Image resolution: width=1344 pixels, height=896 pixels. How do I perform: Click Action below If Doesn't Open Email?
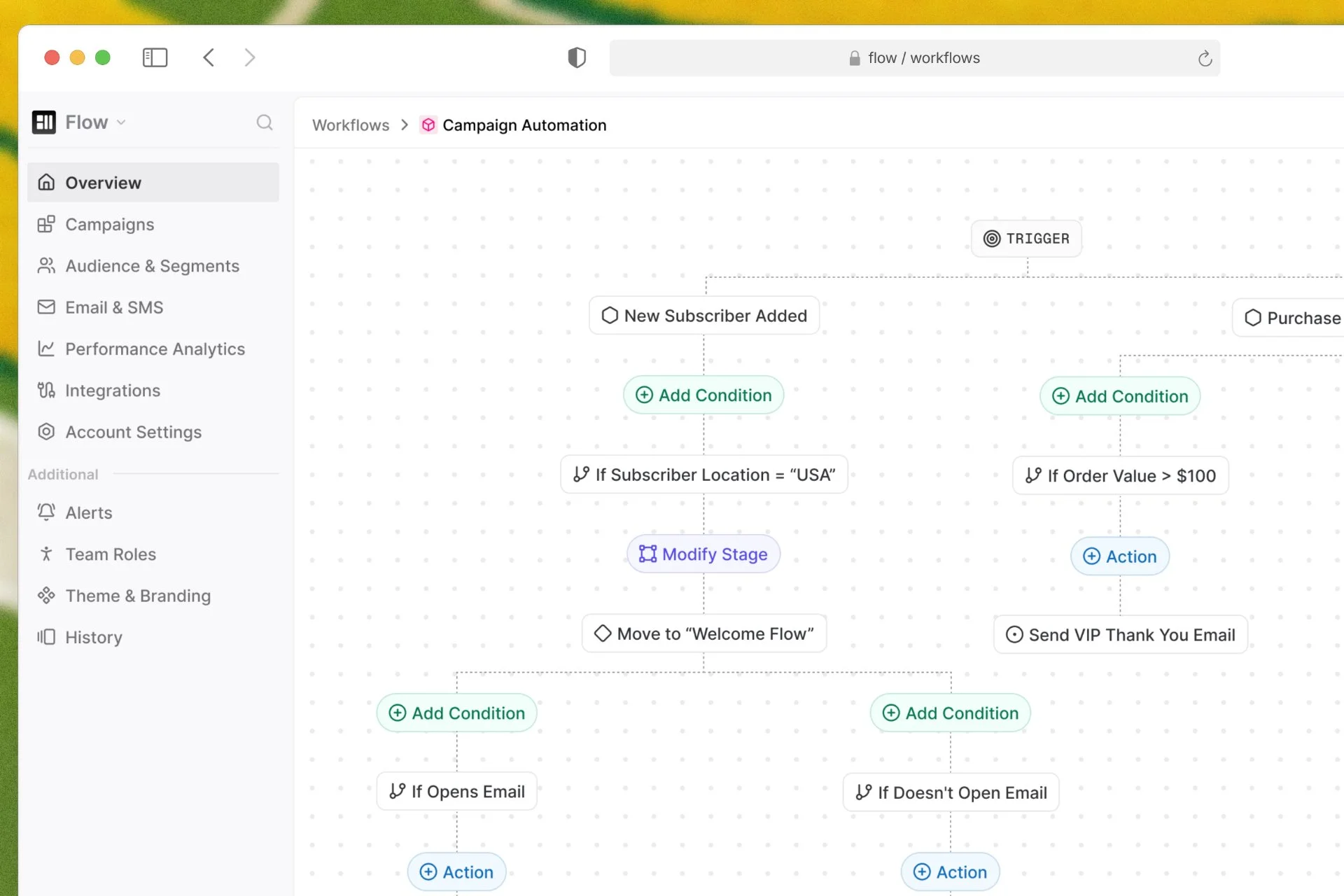point(951,872)
